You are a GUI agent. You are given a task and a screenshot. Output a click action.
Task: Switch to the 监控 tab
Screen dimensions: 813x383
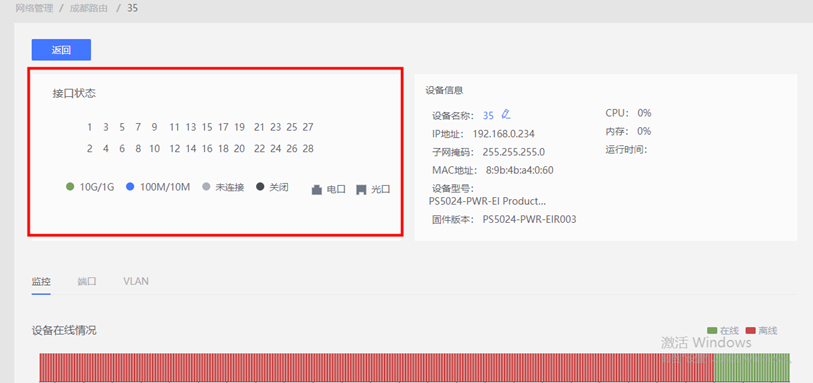coord(41,281)
